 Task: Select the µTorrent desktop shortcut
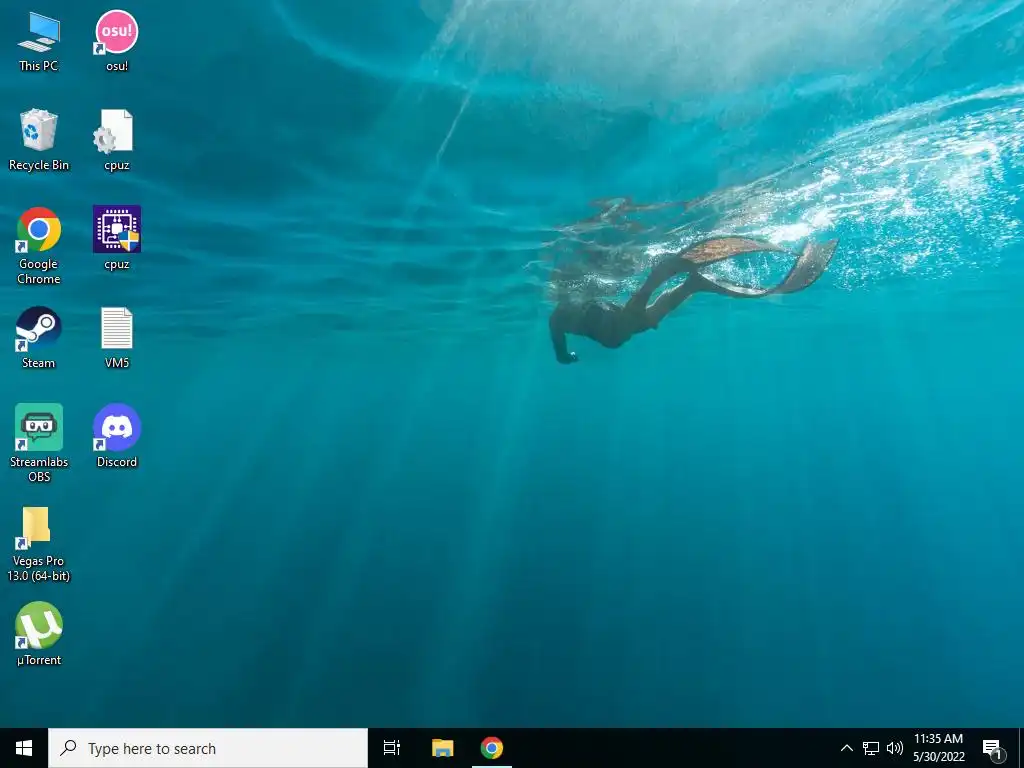(39, 633)
